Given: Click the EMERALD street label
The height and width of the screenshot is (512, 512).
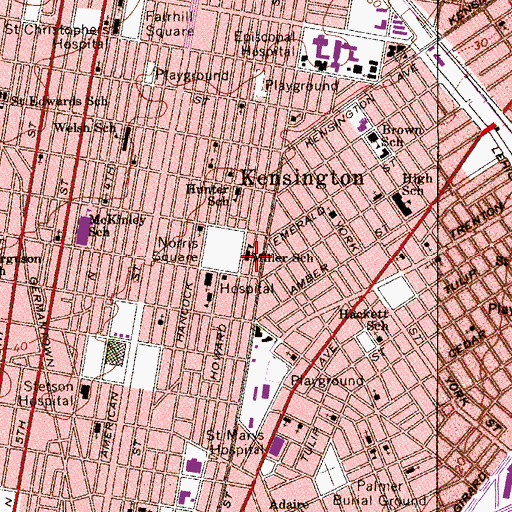Looking at the screenshot, I should [299, 225].
